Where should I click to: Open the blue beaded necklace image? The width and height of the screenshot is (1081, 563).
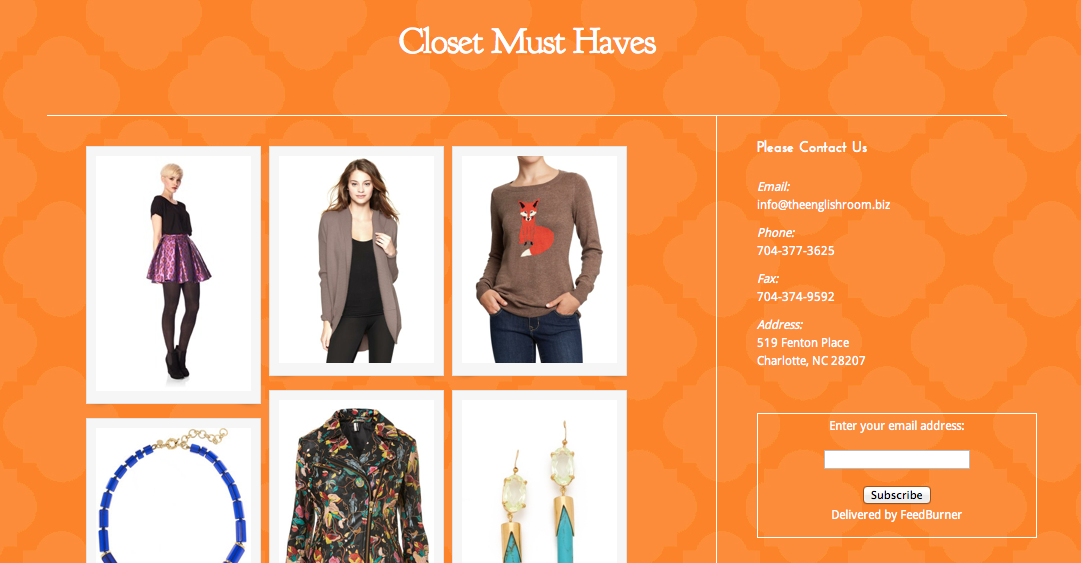(173, 491)
